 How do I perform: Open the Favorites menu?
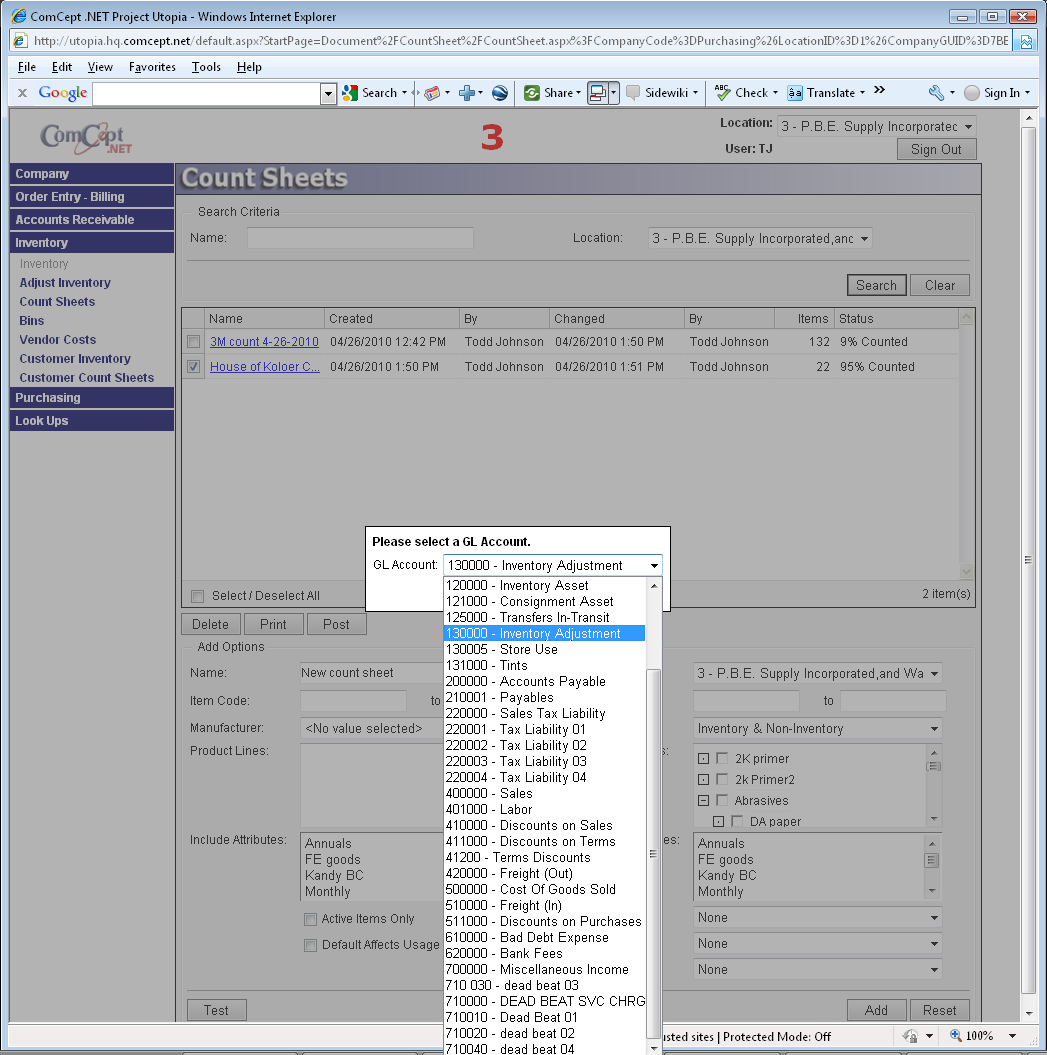pyautogui.click(x=152, y=67)
